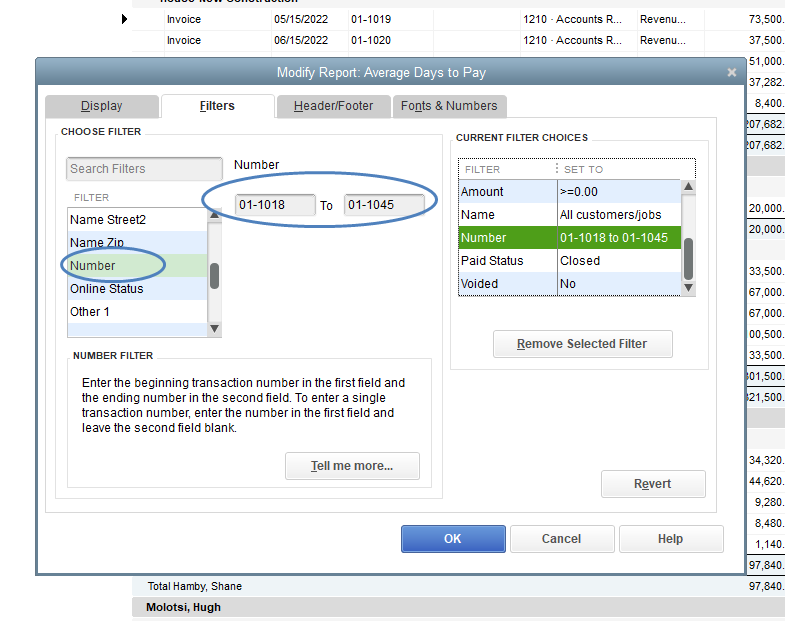785x621 pixels.
Task: Click invoice number 01-1020 in report
Action: tap(371, 40)
